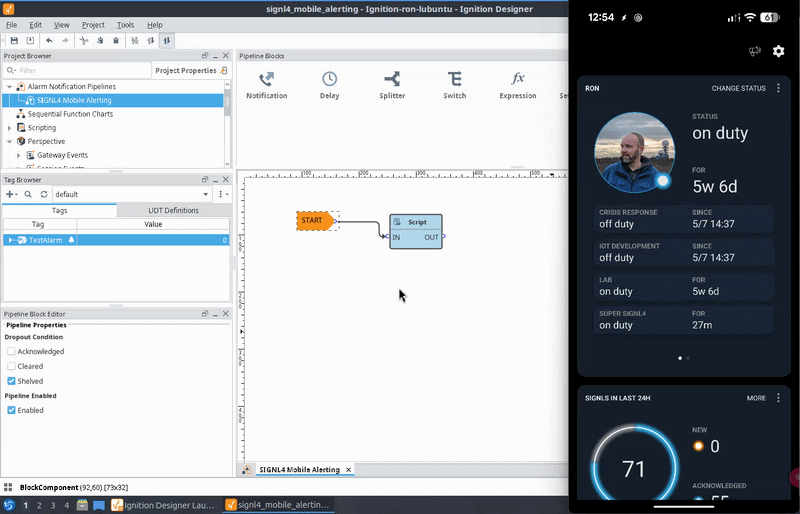
Task: Tap the LAB on duty row
Action: point(684,286)
